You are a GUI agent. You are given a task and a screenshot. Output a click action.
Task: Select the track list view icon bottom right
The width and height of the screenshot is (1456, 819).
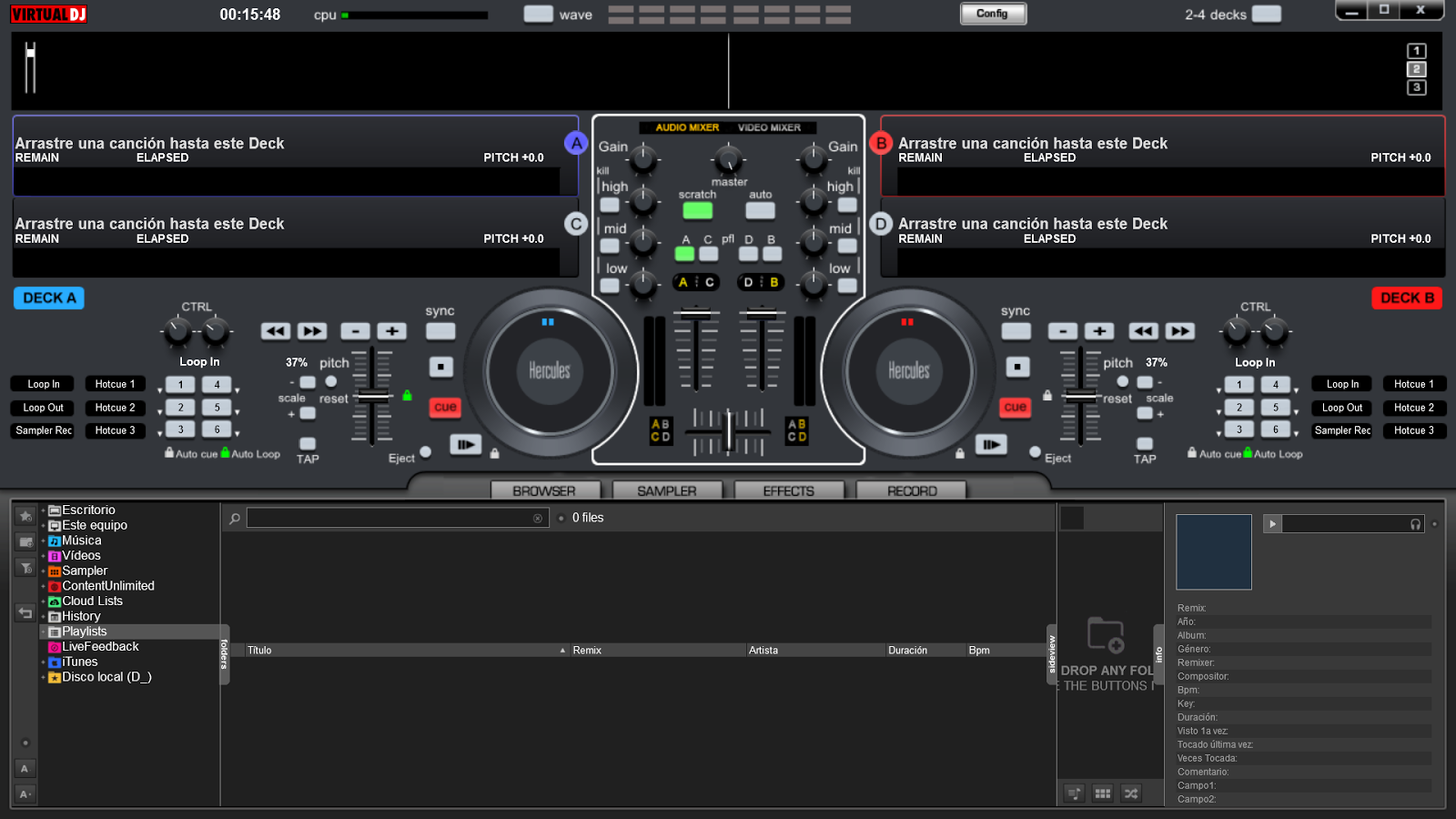(x=1074, y=793)
